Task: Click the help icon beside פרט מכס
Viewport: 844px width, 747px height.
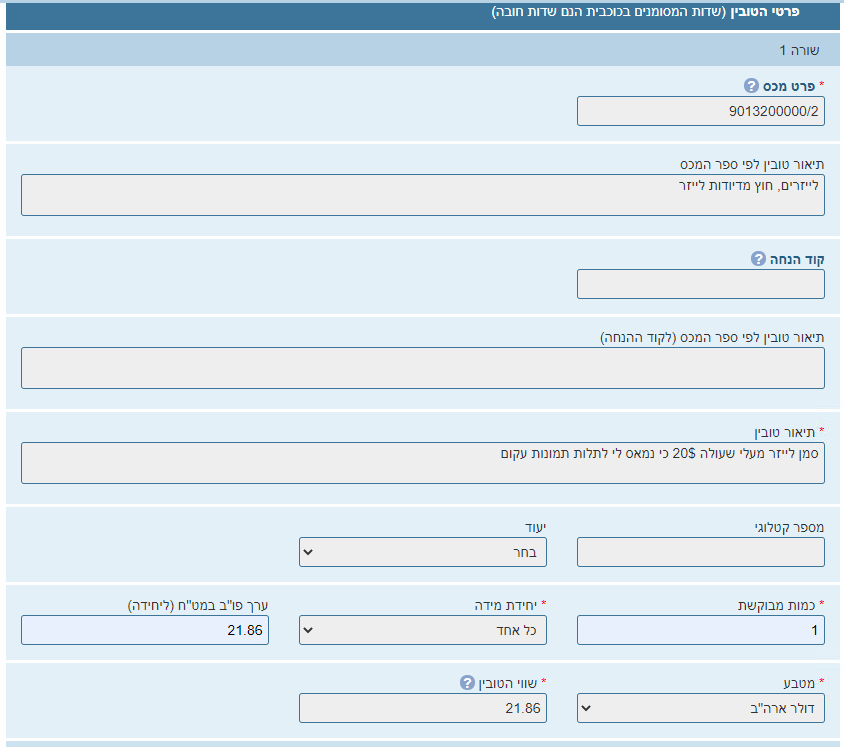Action: (x=752, y=86)
